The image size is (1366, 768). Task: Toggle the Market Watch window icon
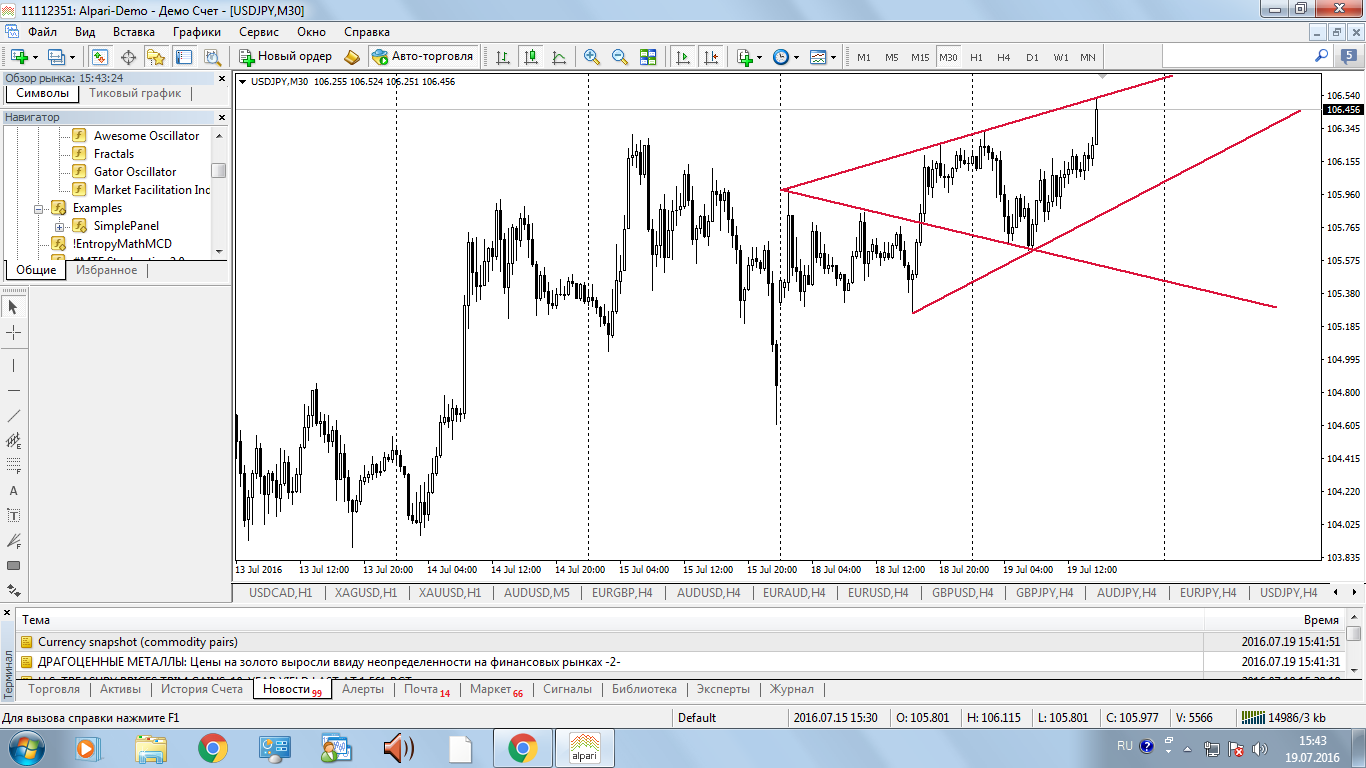coord(100,57)
